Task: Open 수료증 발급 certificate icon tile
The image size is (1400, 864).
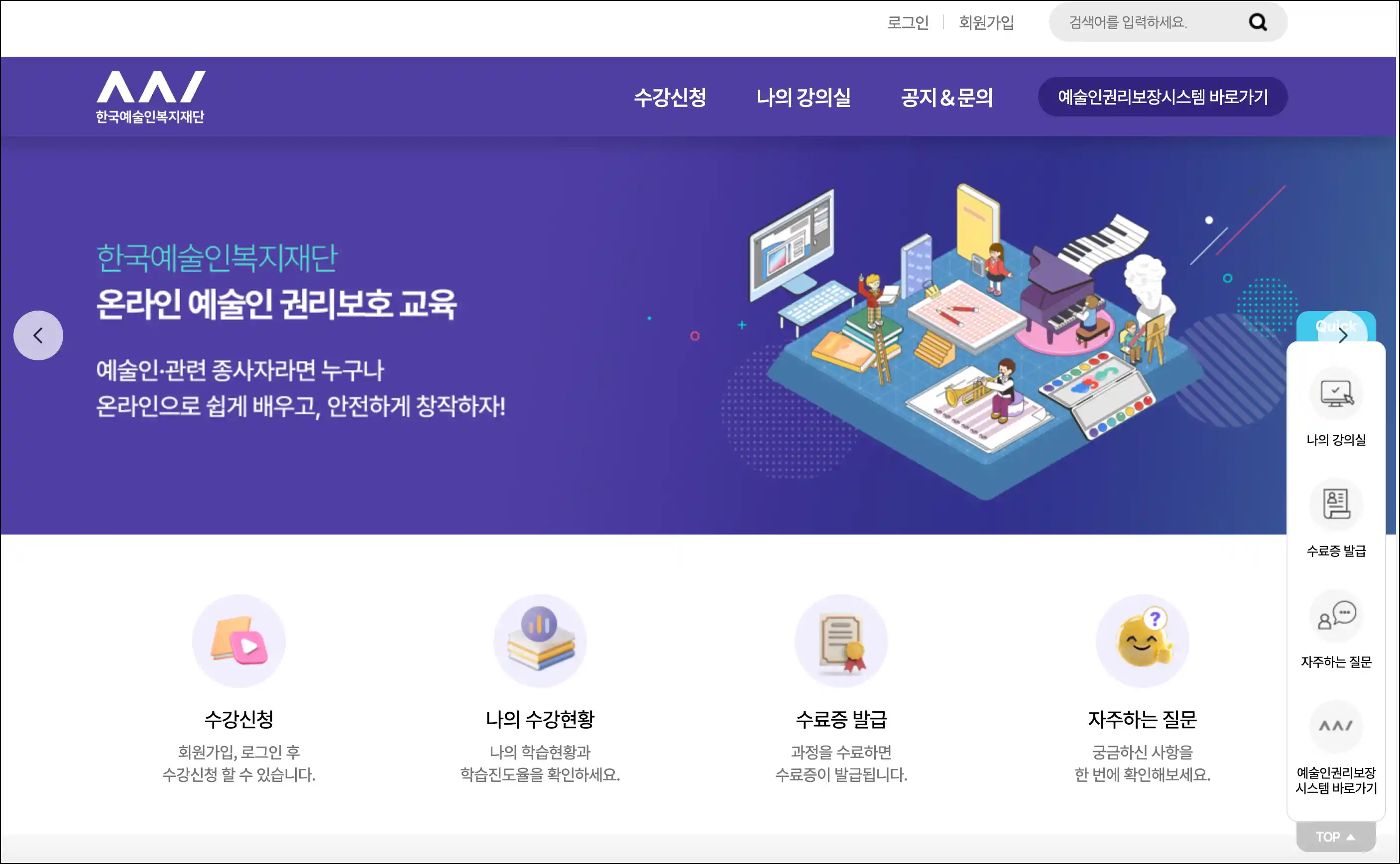Action: 841,641
